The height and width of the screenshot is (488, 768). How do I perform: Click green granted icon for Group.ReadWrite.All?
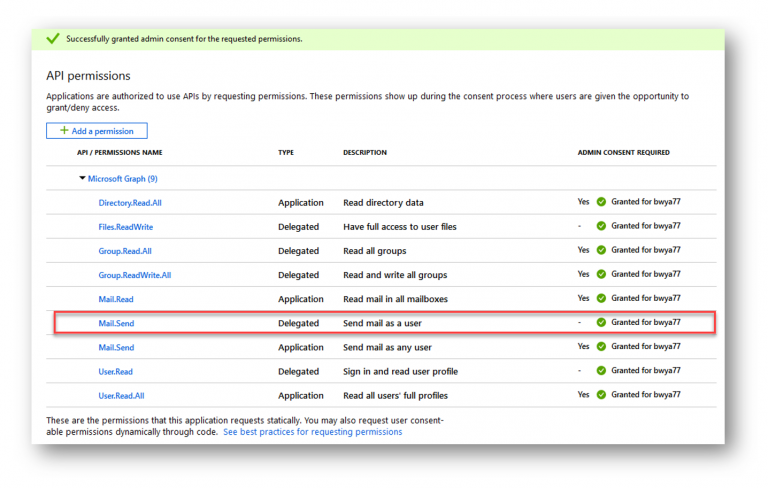(x=601, y=274)
